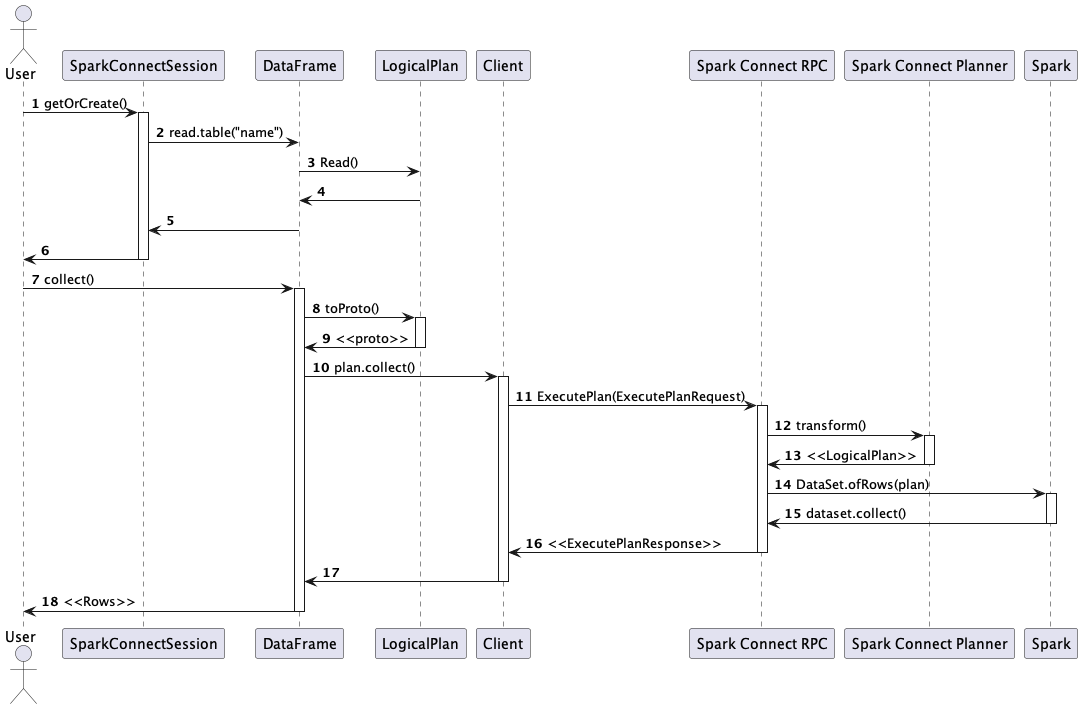The height and width of the screenshot is (709, 1082).
Task: Click the "16 <<ExecutePlanResponse>>" label
Action: tap(623, 543)
